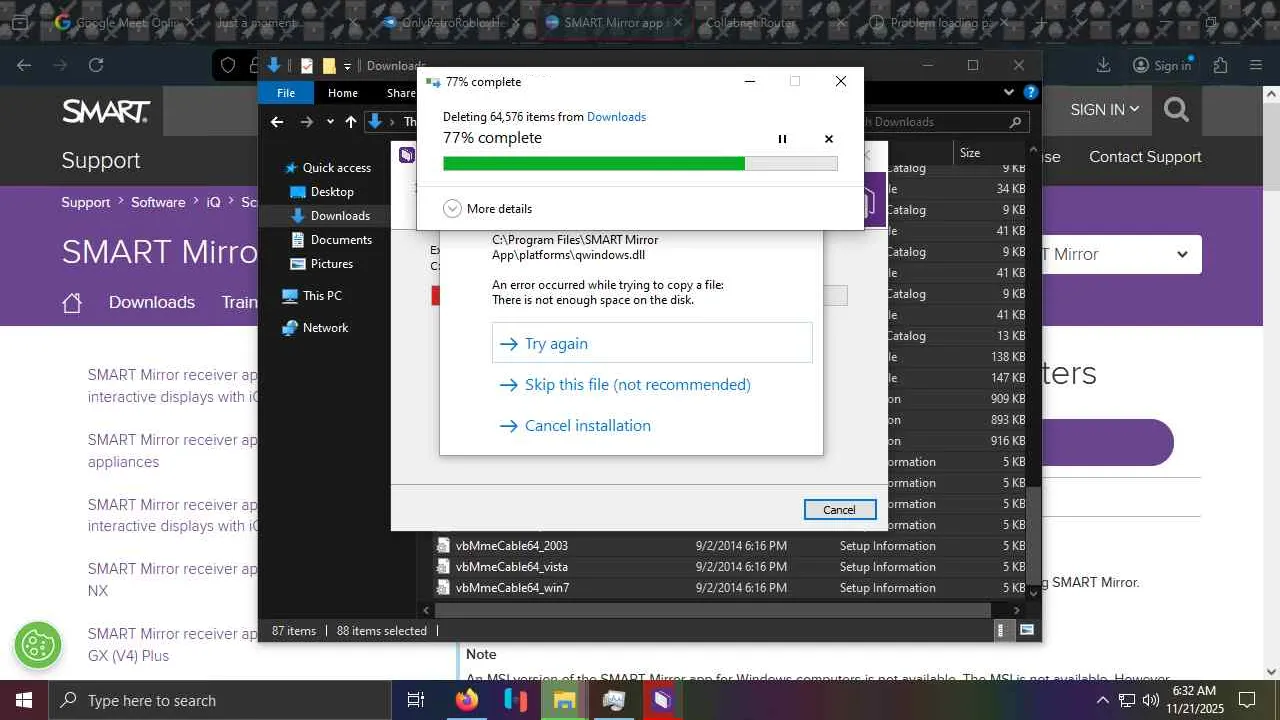
Task: Click the Software breadcrumb link
Action: [158, 202]
